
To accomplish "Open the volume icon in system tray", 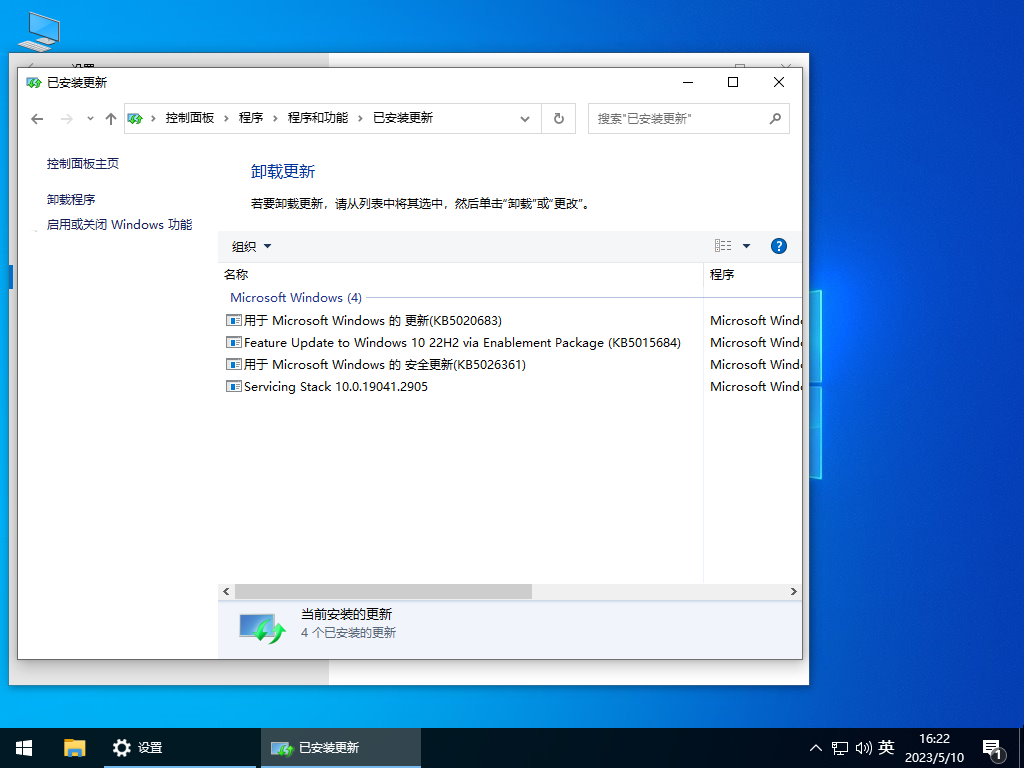I will [863, 747].
